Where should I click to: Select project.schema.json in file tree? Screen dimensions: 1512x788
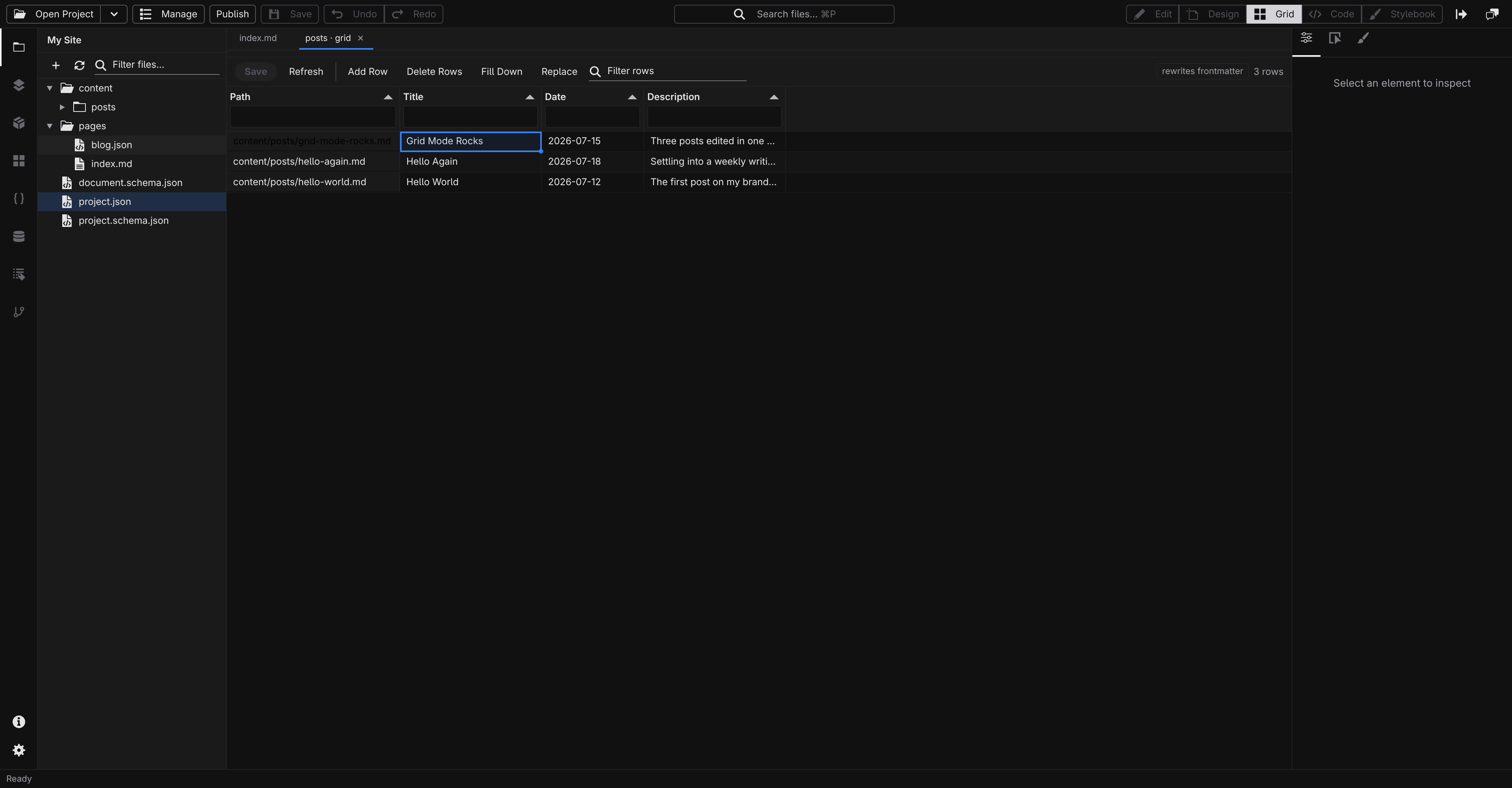132,221
